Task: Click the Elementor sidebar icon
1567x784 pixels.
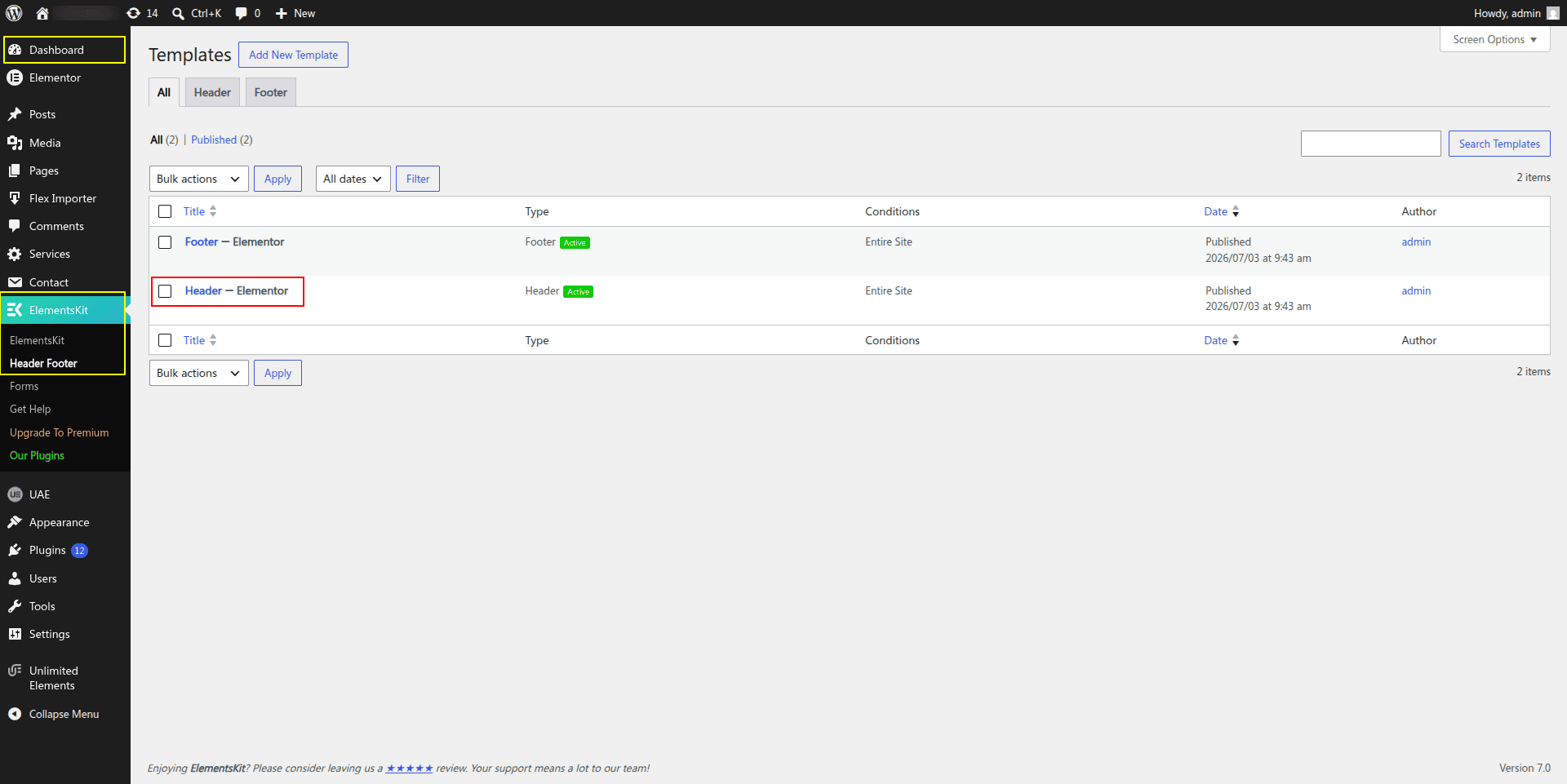Action: (15, 78)
